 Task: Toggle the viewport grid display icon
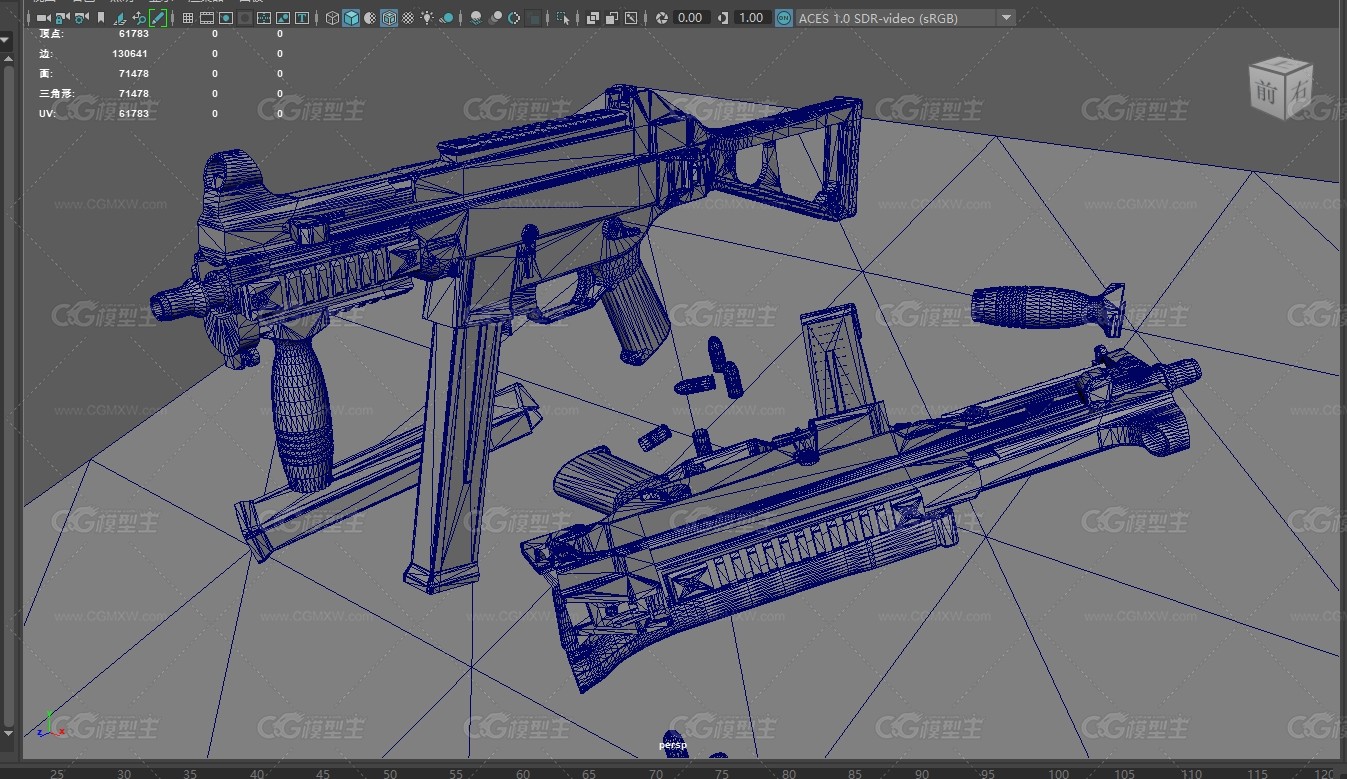[x=187, y=18]
